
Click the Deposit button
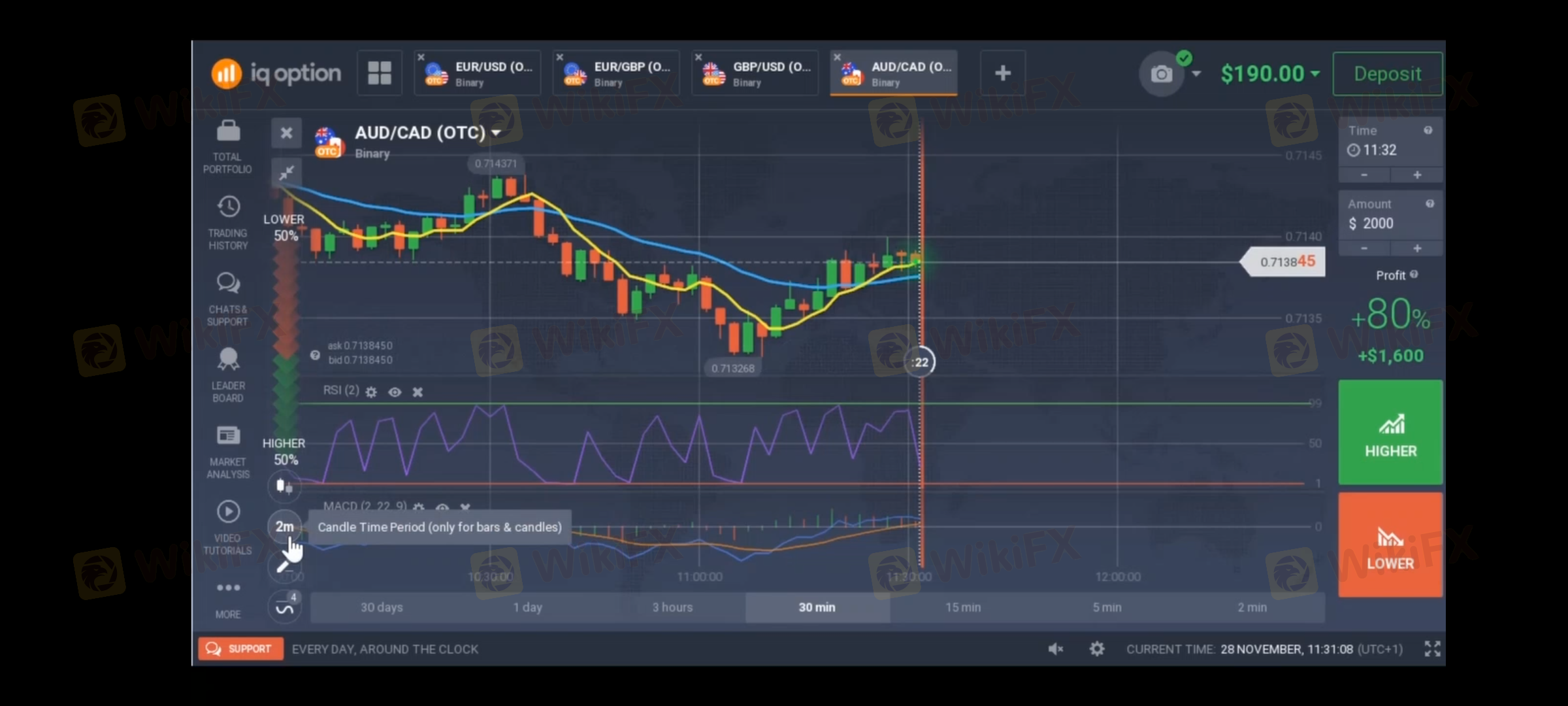1388,74
